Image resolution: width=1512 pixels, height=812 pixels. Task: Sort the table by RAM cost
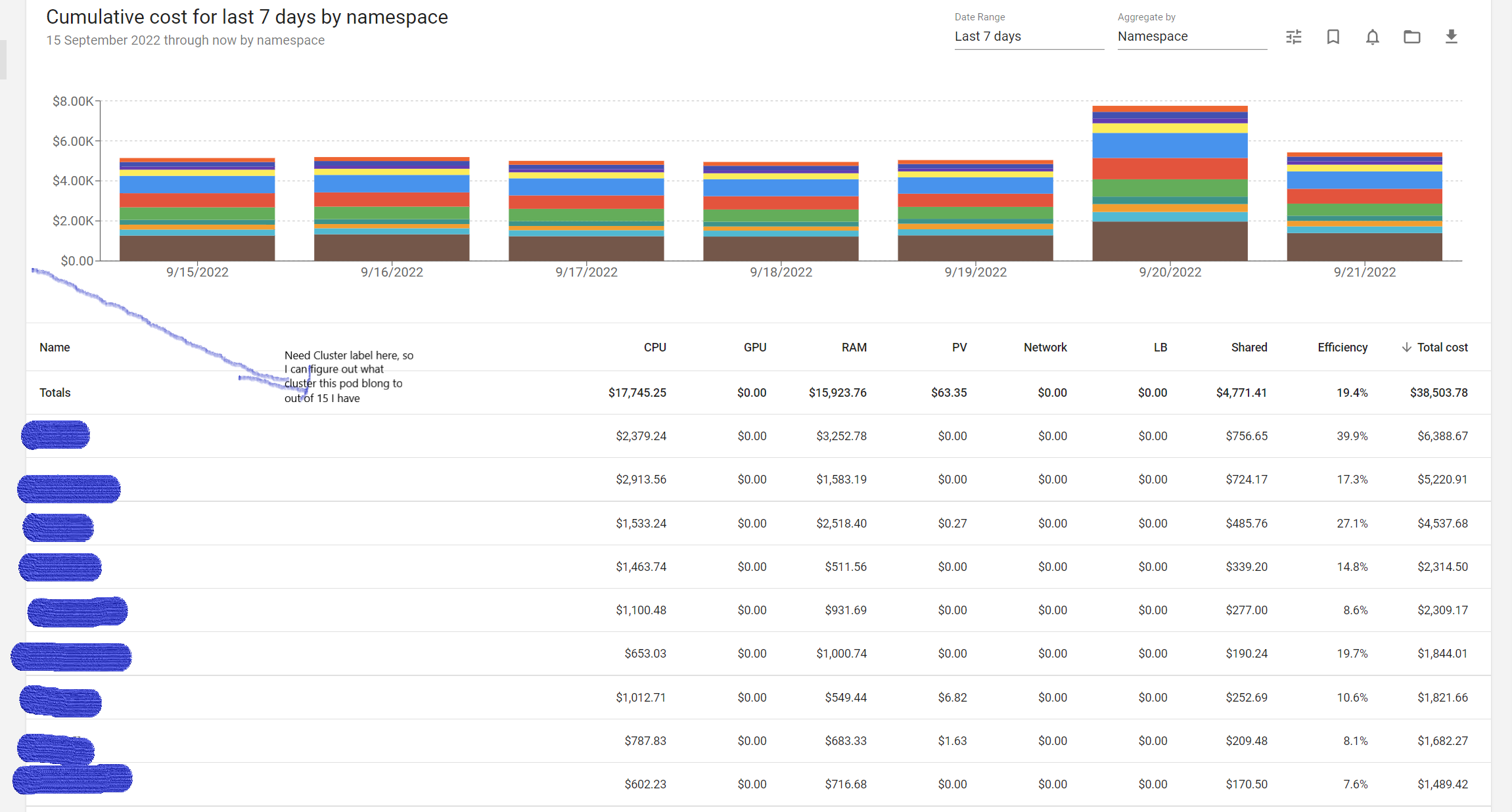[x=854, y=347]
